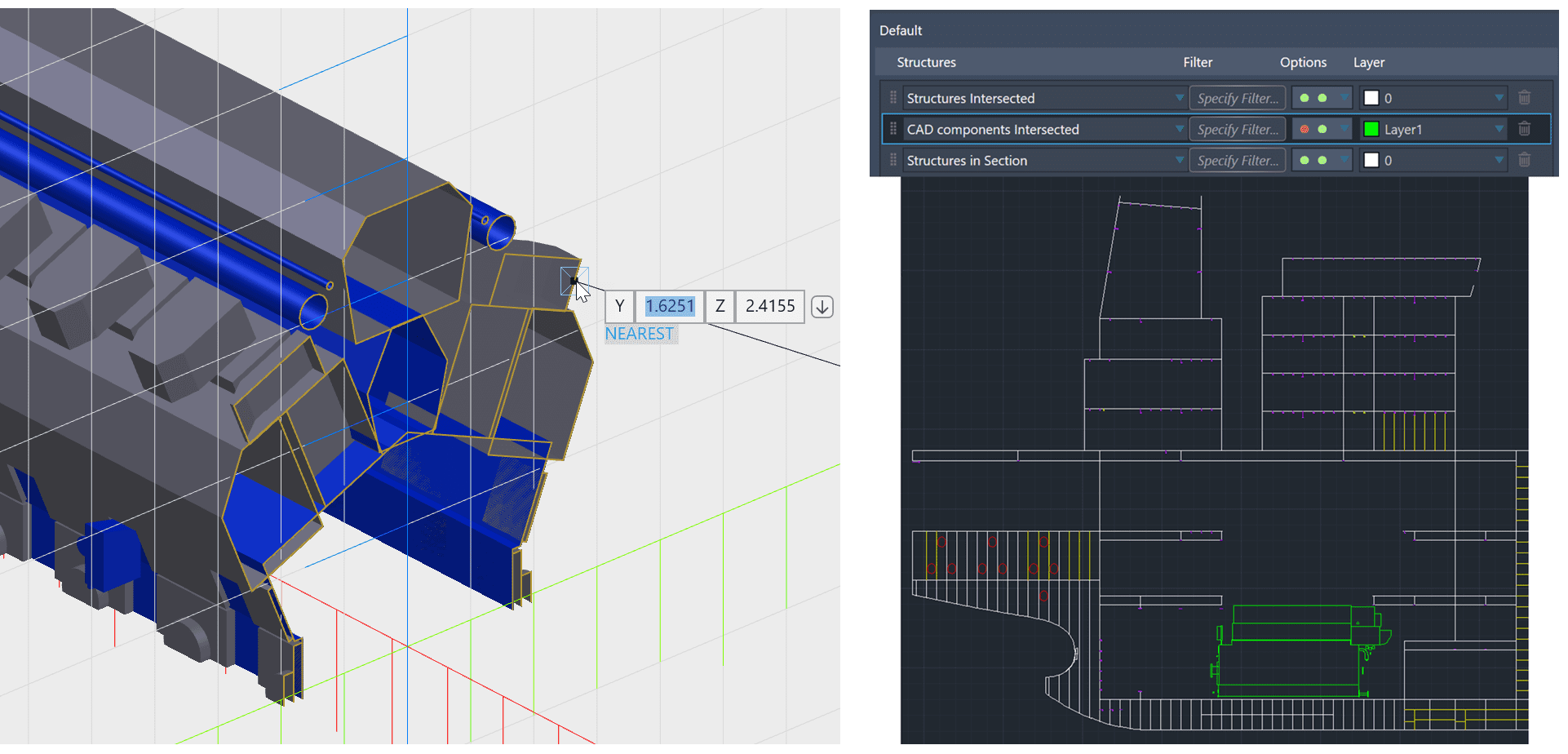Click the nearest snap marker on model
Screen dimensions: 1568x754
pyautogui.click(x=574, y=281)
